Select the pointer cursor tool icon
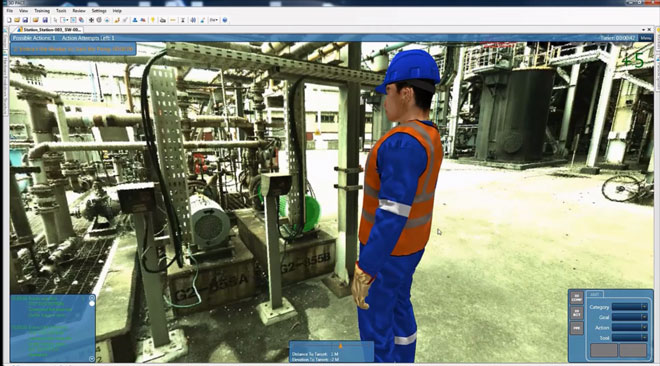The height and width of the screenshot is (366, 660). (x=56, y=20)
